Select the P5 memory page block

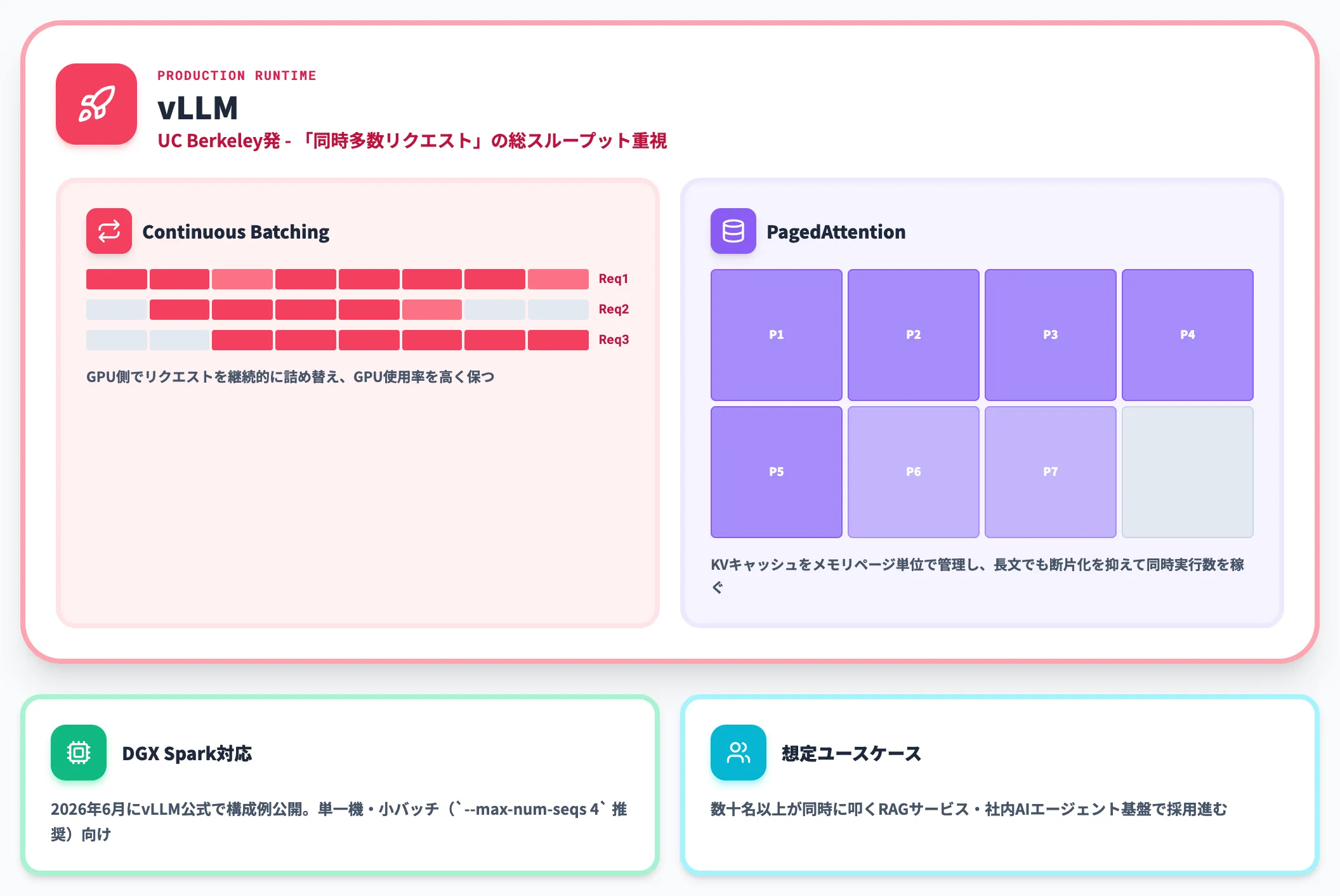tap(777, 472)
